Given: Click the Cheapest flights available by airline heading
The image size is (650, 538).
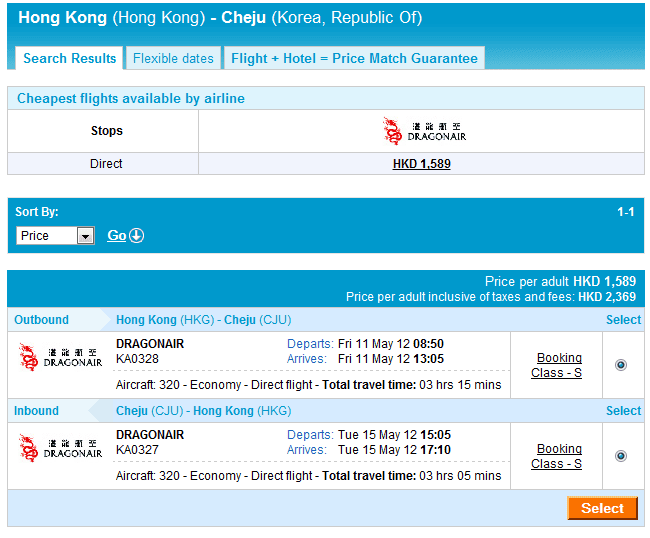Looking at the screenshot, I should (x=131, y=99).
